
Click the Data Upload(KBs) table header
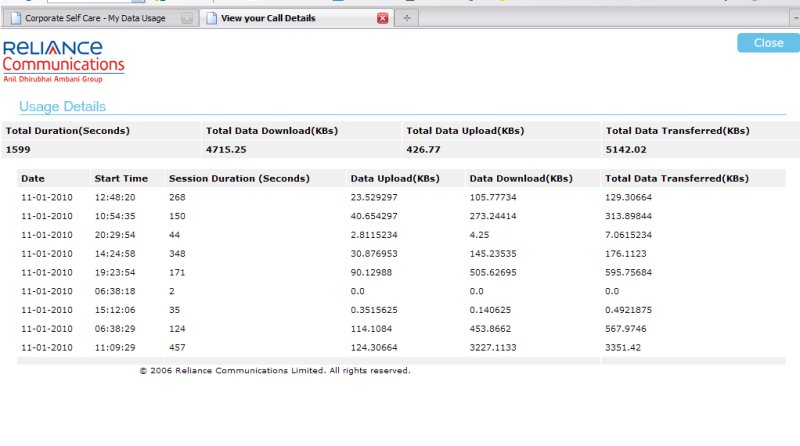pyautogui.click(x=395, y=178)
